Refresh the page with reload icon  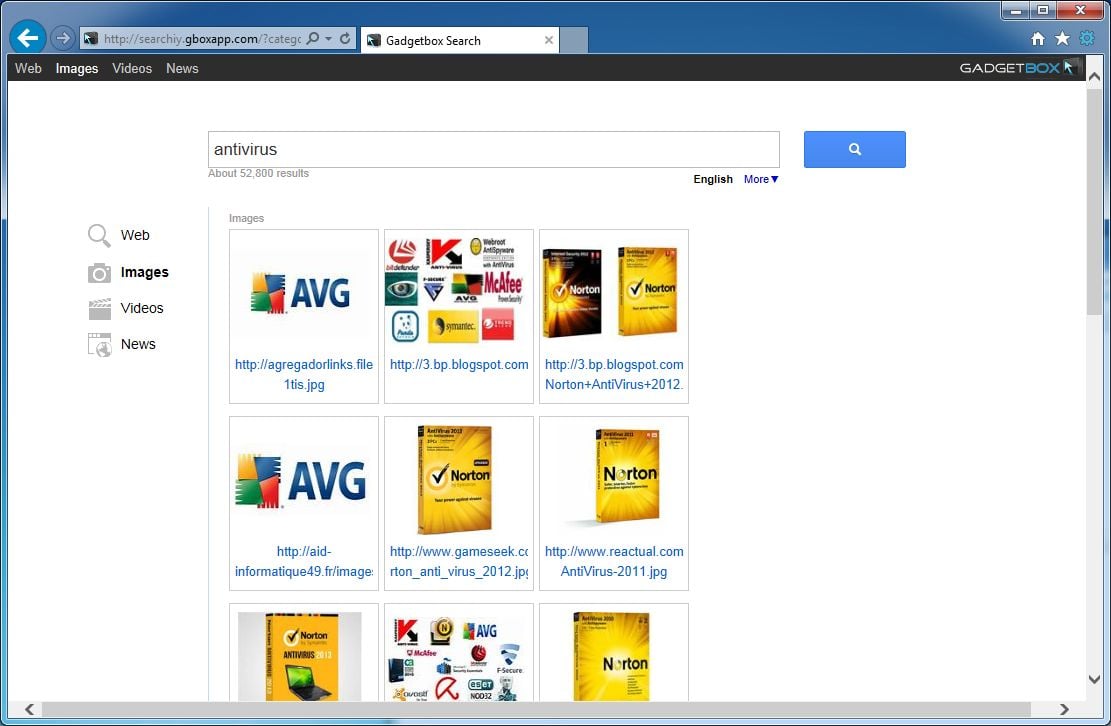(345, 38)
